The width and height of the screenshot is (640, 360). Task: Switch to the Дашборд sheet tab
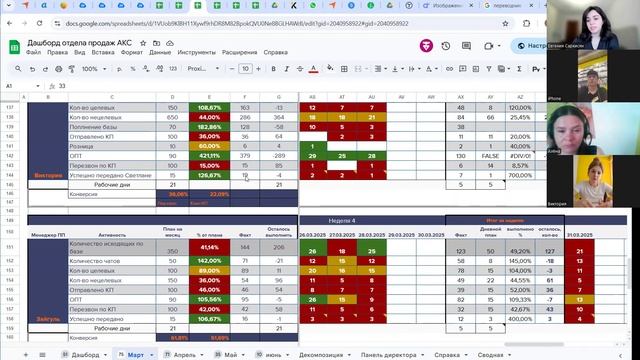(x=85, y=355)
